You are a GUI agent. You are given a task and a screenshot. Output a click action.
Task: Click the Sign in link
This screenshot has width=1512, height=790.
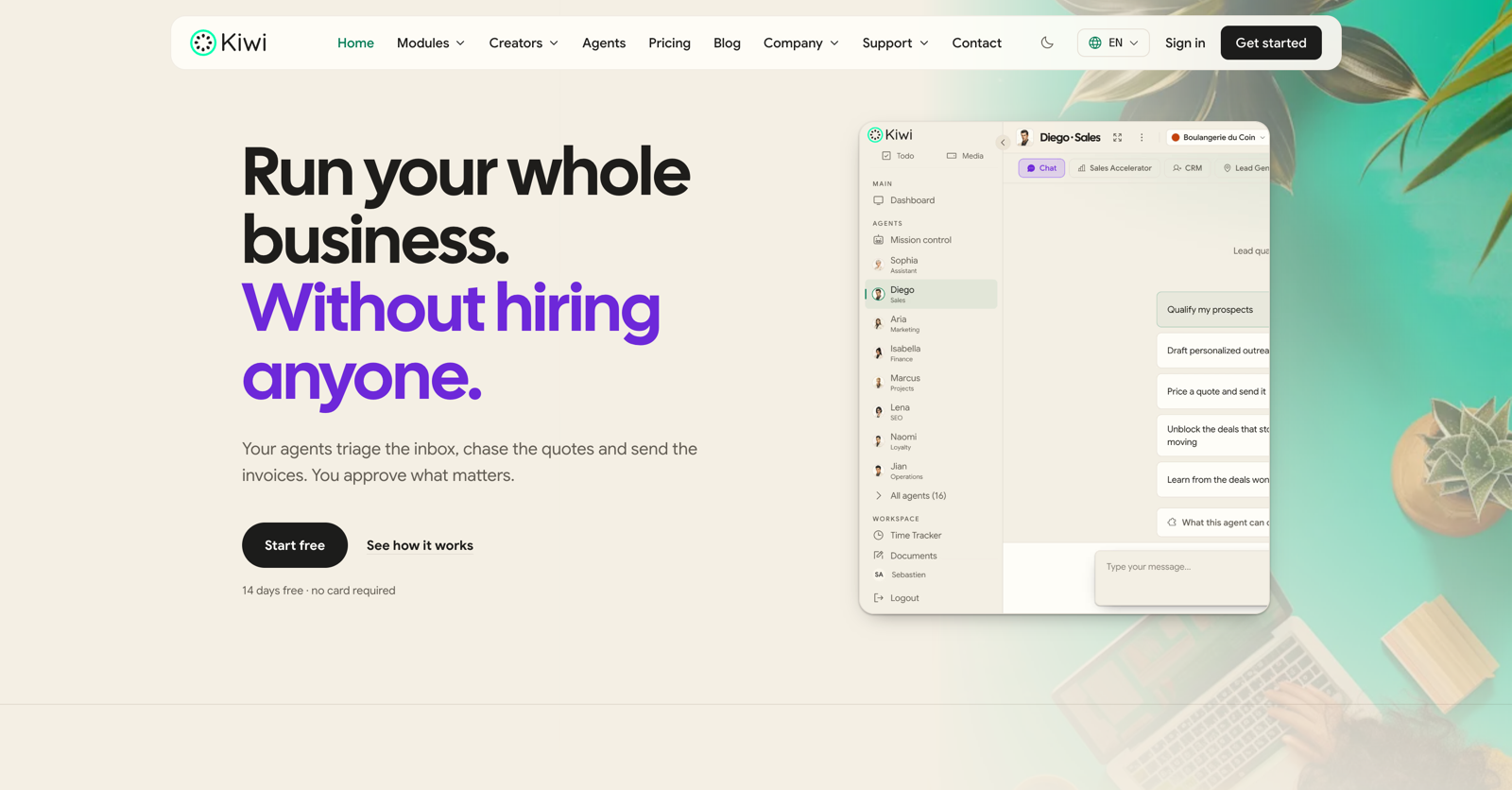(x=1185, y=43)
